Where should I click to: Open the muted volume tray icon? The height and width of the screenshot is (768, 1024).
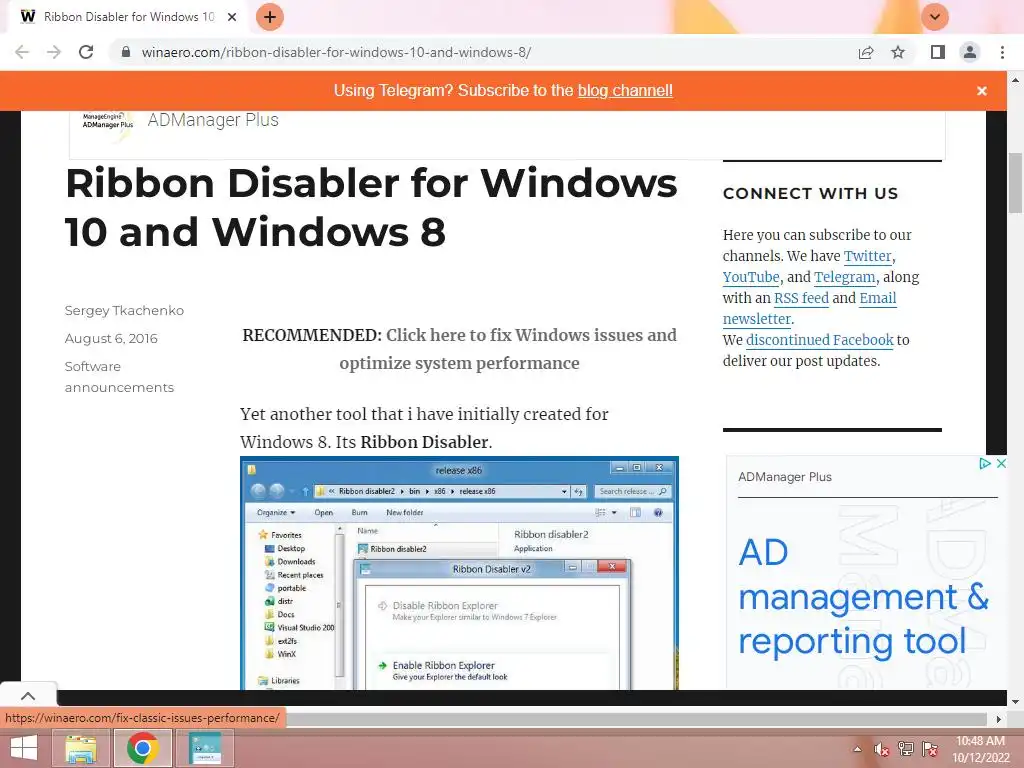pyautogui.click(x=881, y=749)
